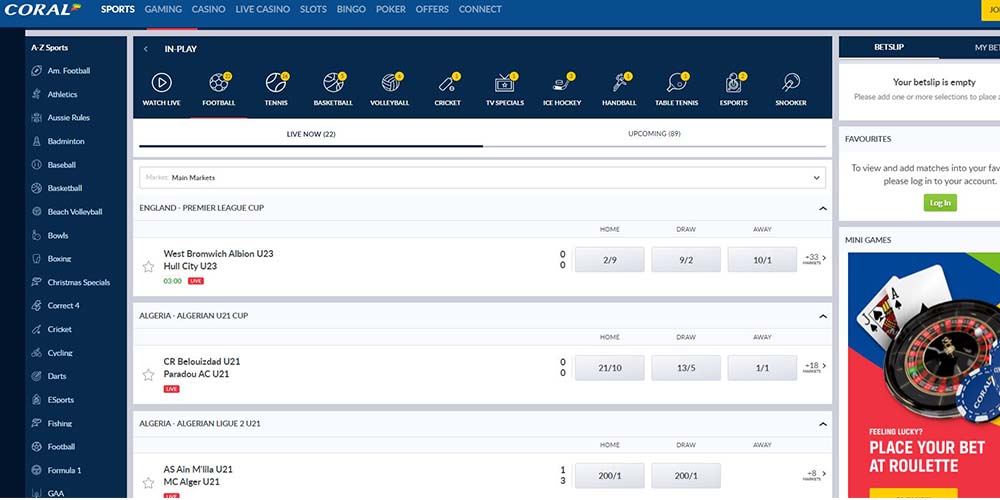Select the Snooker sport icon
This screenshot has width=1000, height=500.
pos(791,83)
